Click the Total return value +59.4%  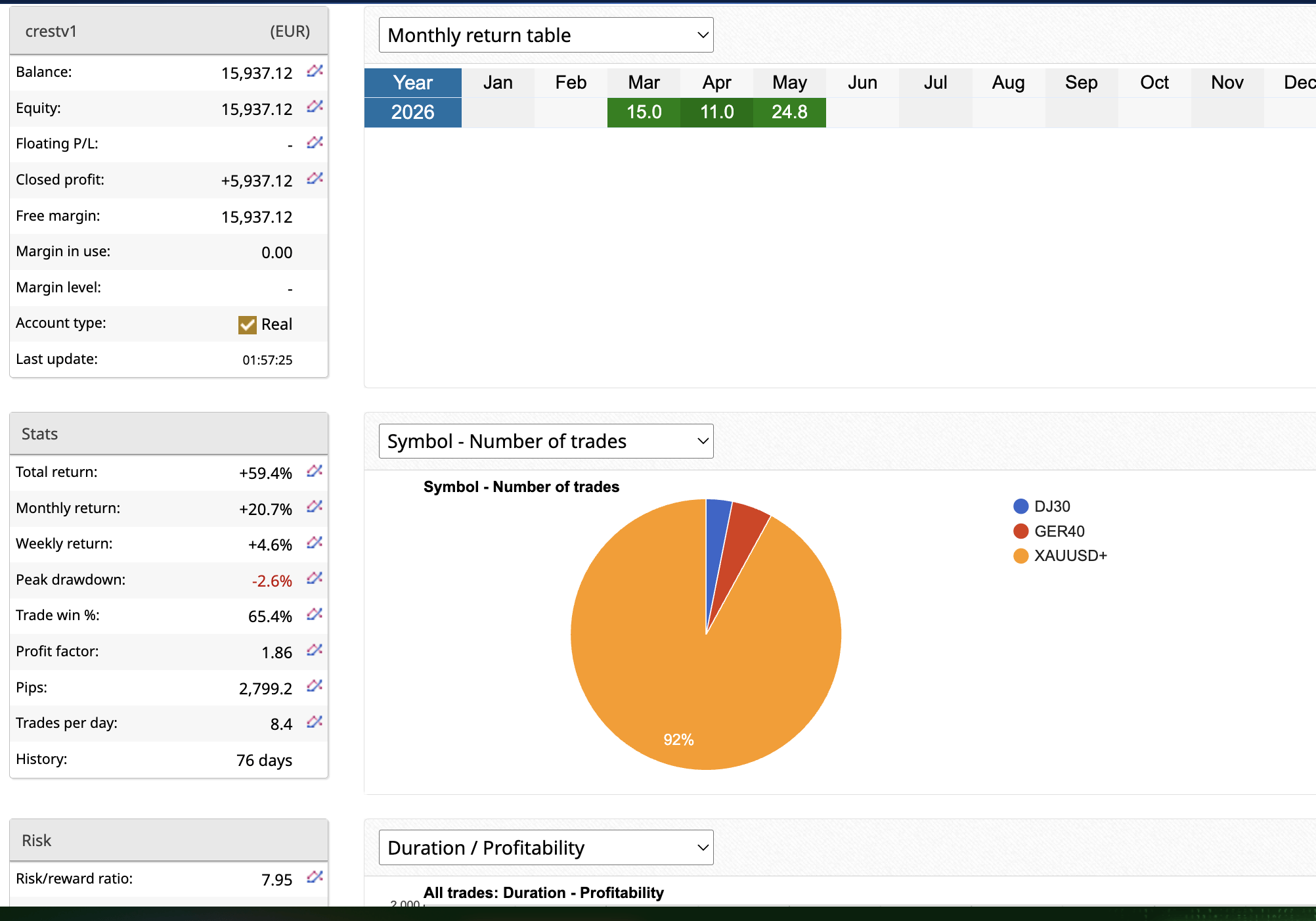click(265, 473)
